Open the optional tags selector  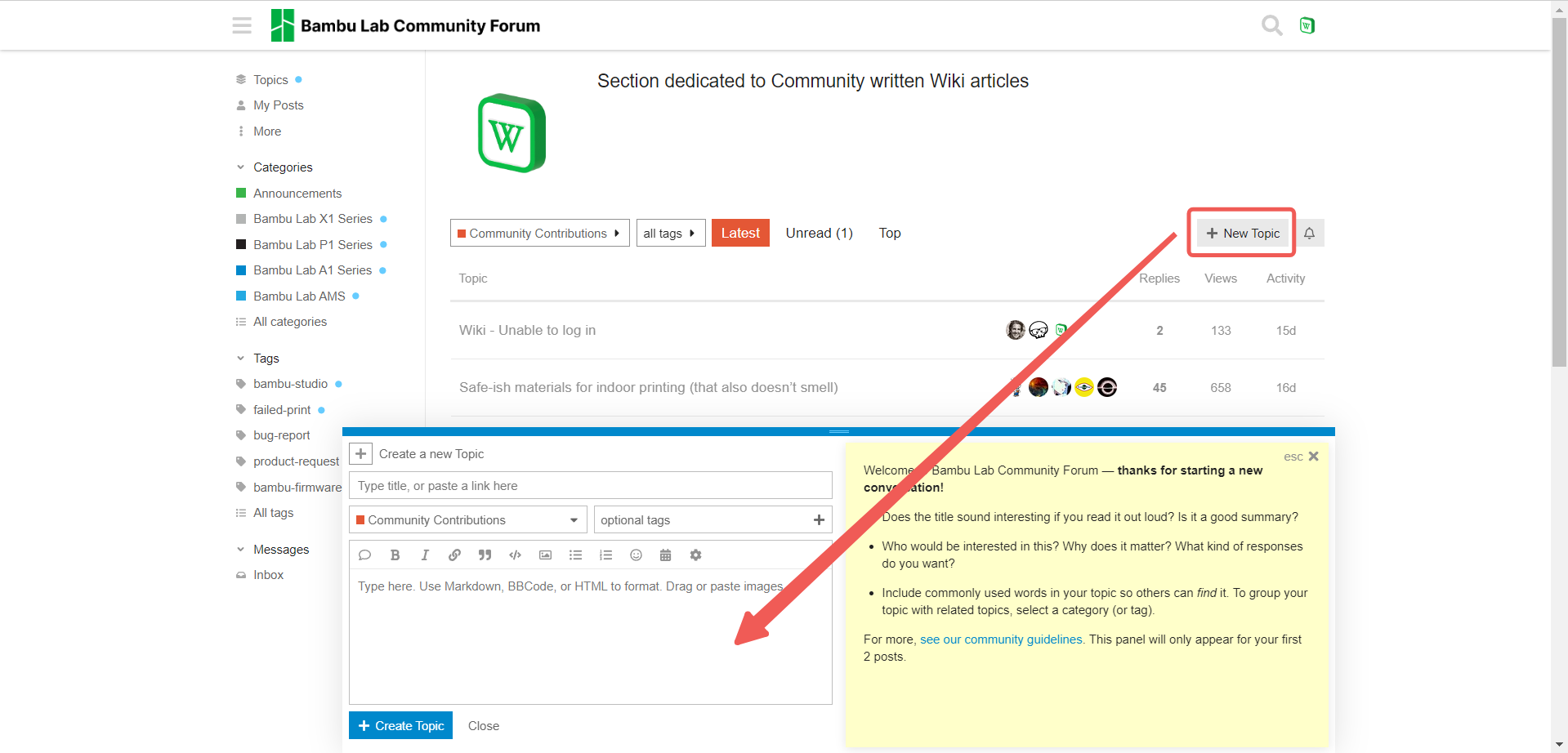(713, 520)
